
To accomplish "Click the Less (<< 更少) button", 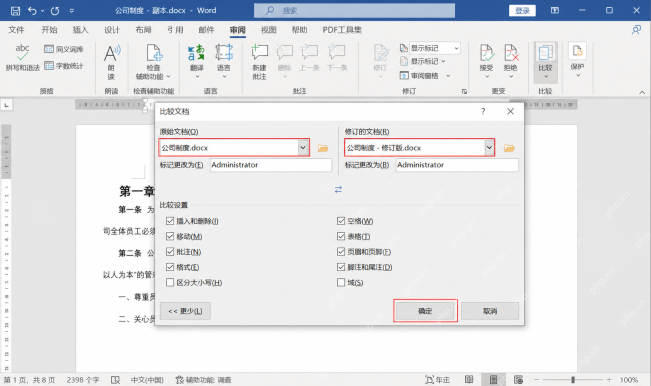I will (x=185, y=311).
